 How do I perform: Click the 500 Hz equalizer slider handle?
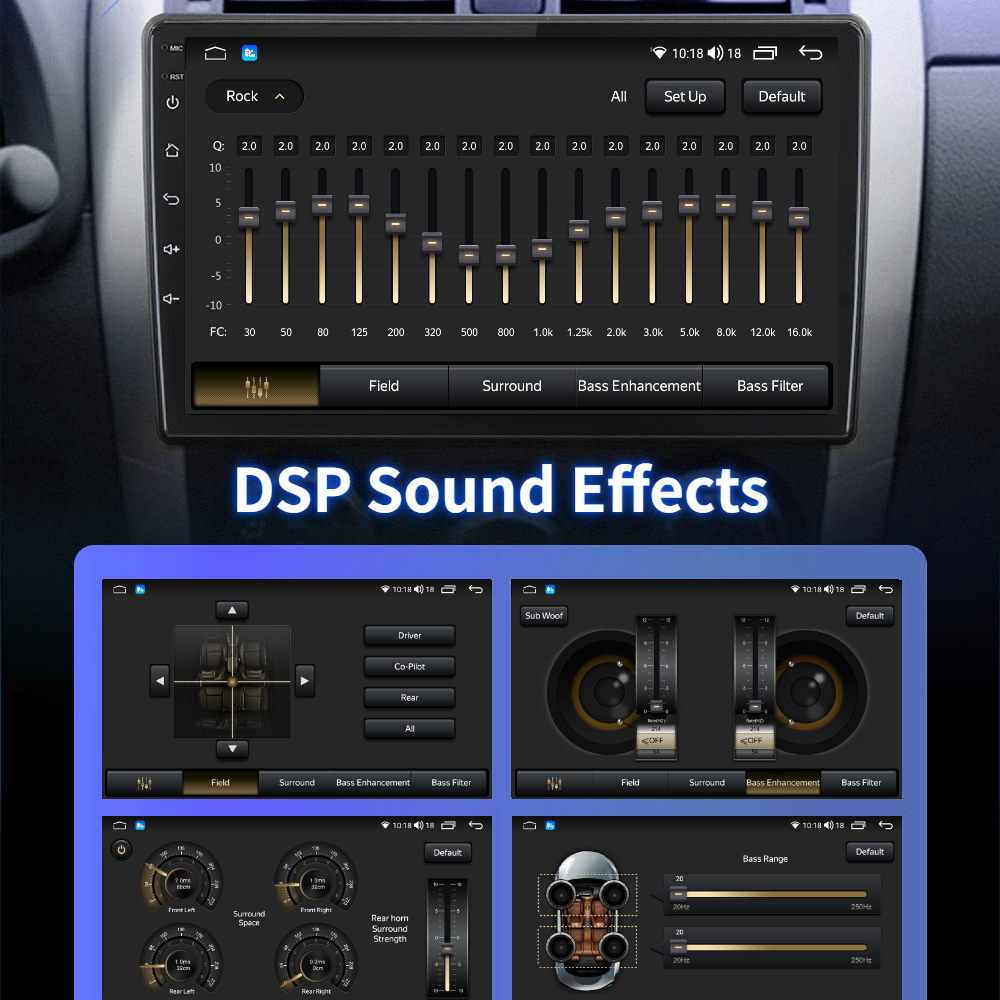tap(469, 254)
